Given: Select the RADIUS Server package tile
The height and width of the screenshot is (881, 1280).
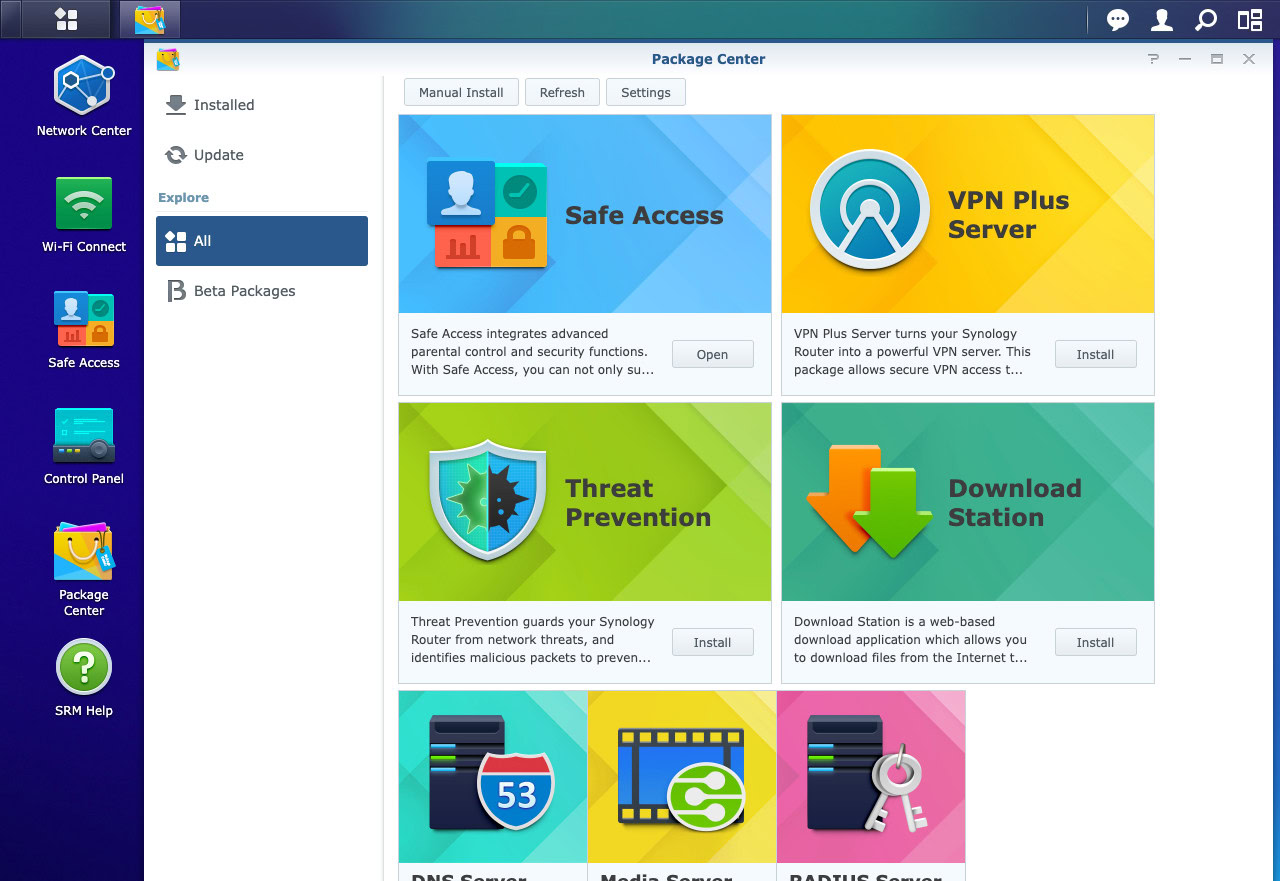Looking at the screenshot, I should tap(871, 785).
